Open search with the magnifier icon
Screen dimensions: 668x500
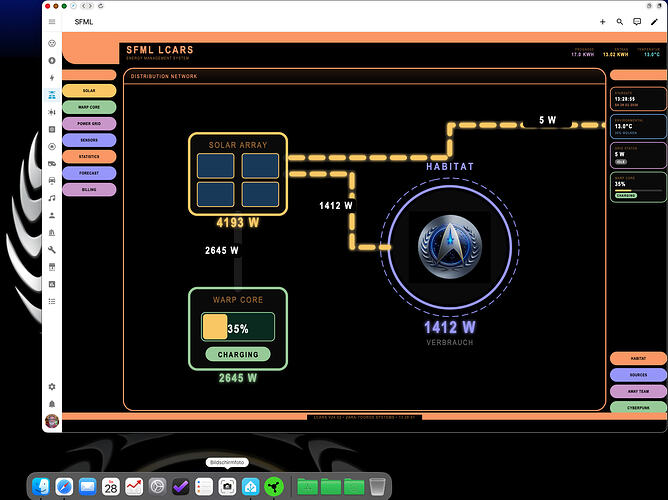pos(620,22)
